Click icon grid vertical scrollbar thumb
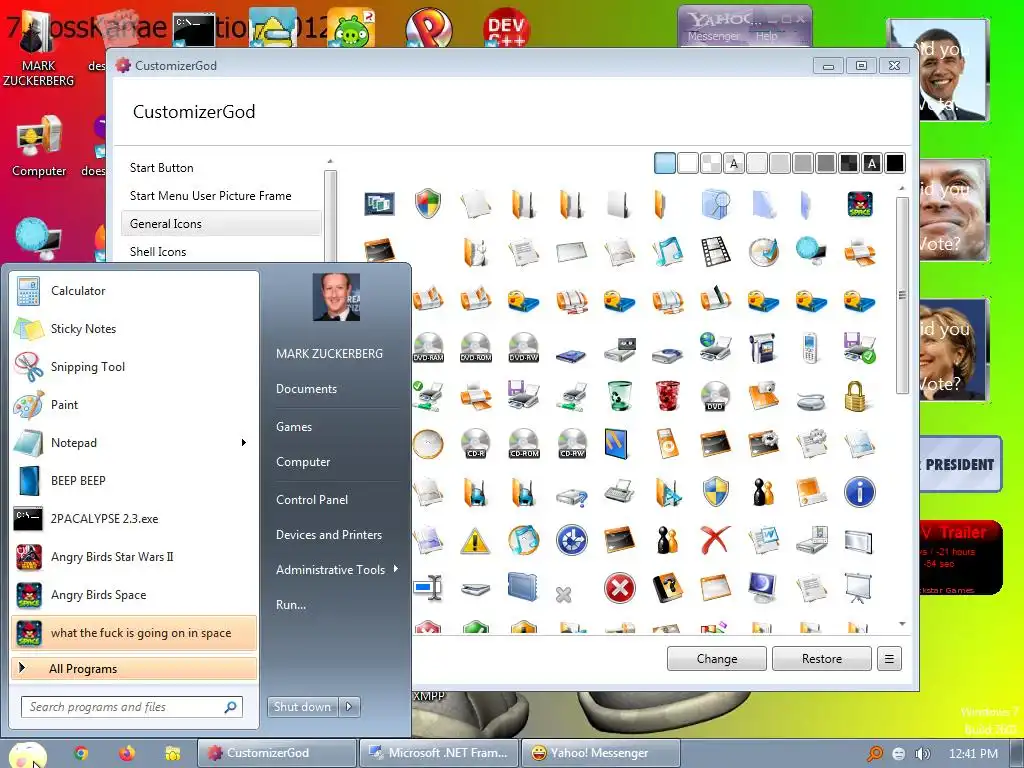The image size is (1024, 768). (903, 295)
